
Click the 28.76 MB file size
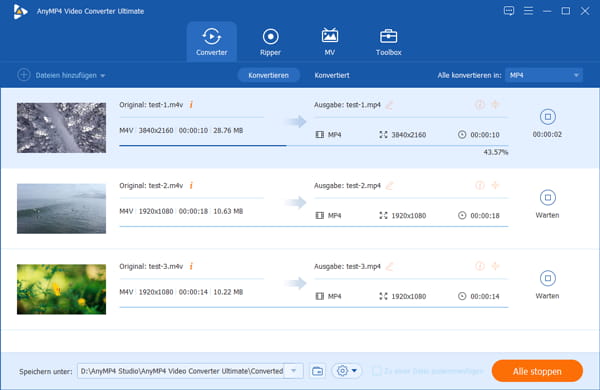[x=228, y=131]
